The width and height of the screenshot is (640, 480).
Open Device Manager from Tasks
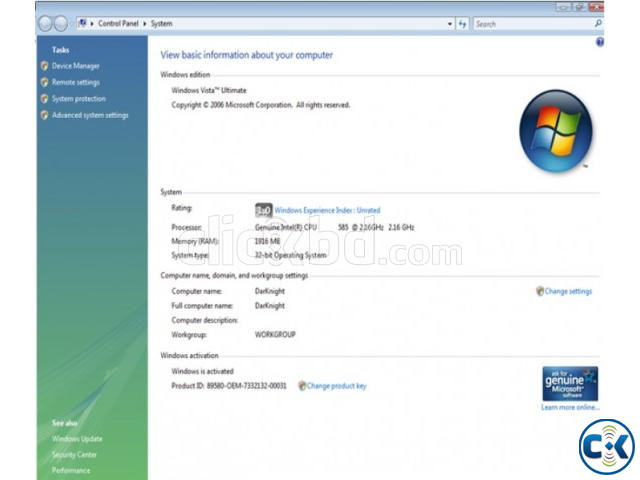click(x=76, y=66)
